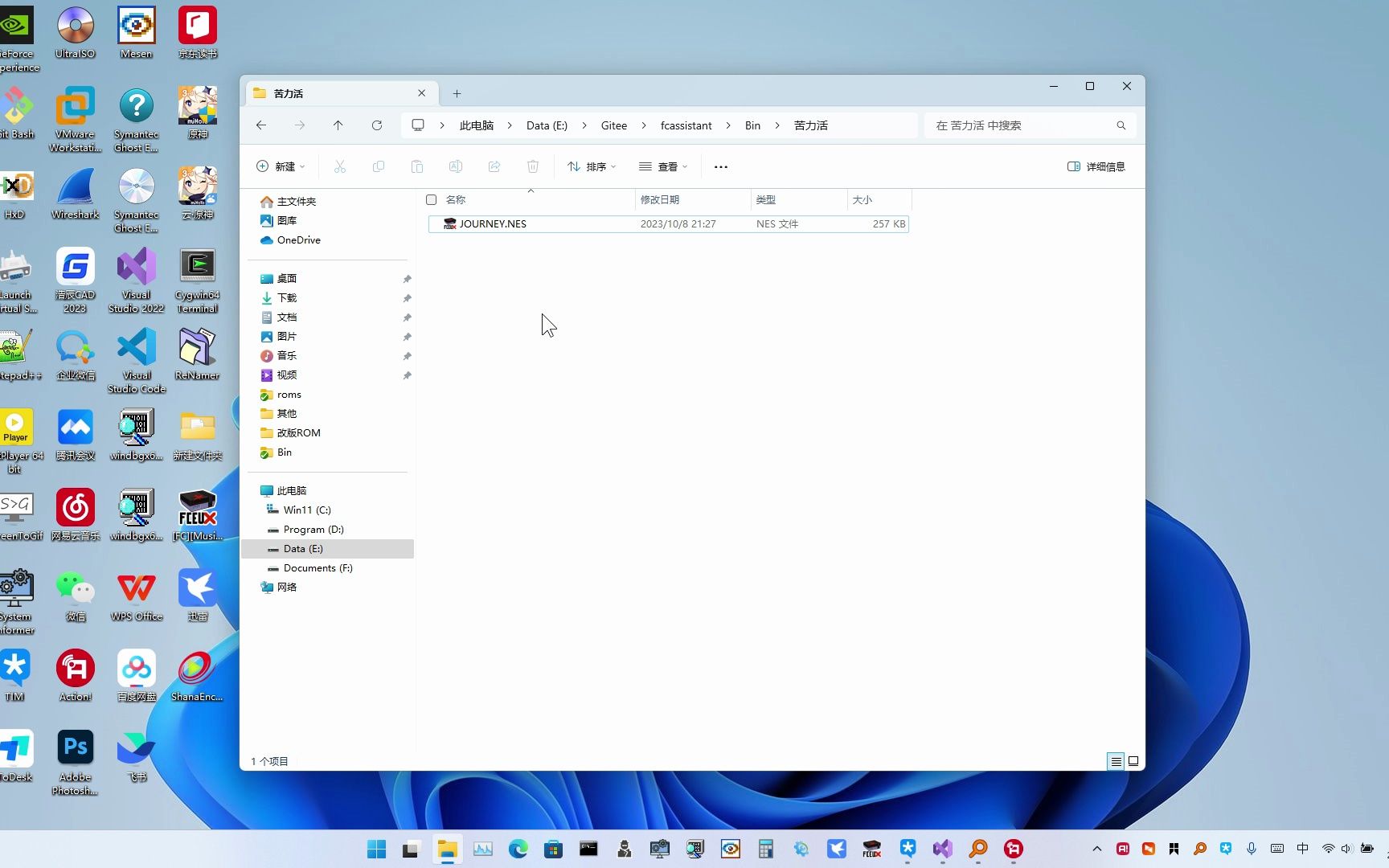Click the Bin breadcrumb in address bar
This screenshot has width=1389, height=868.
(x=752, y=125)
